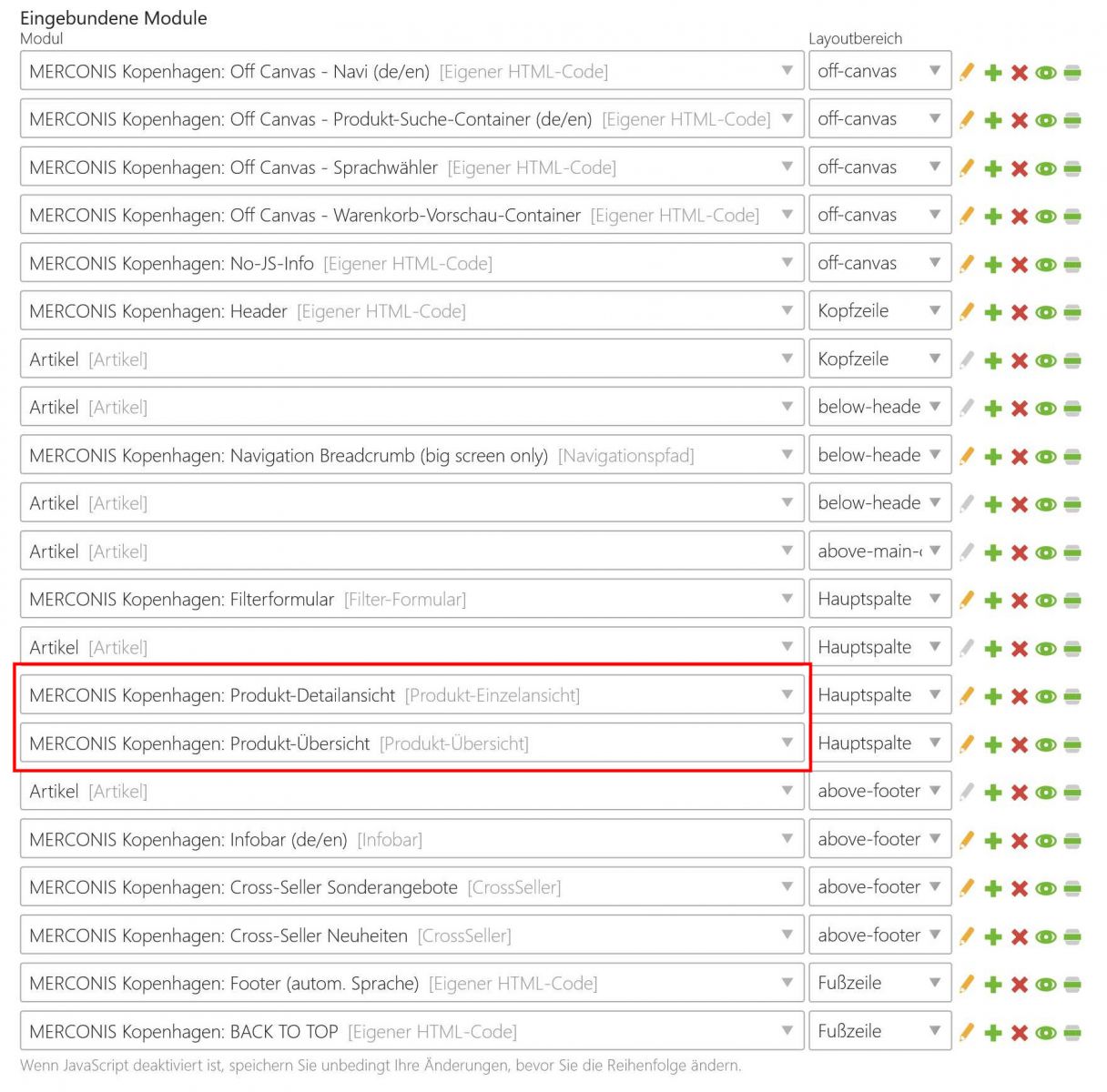The image size is (1107, 1092).
Task: Click the drag handle of Produkt-Übersicht row
Action: pyautogui.click(x=1072, y=745)
